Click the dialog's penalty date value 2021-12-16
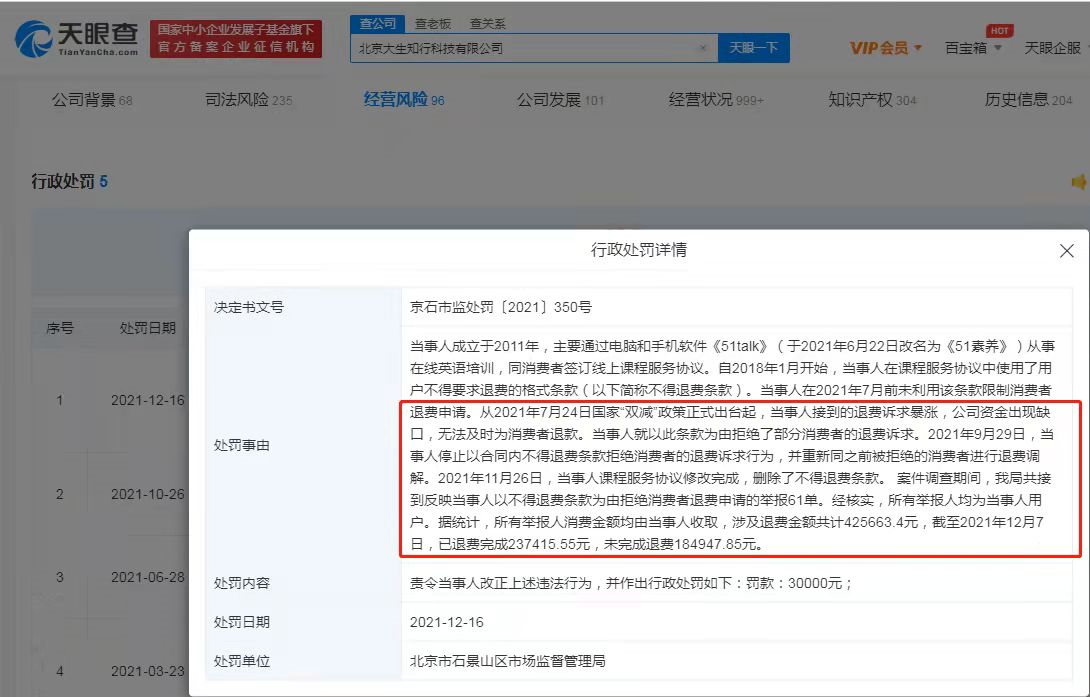This screenshot has height=697, width=1090. pyautogui.click(x=446, y=622)
